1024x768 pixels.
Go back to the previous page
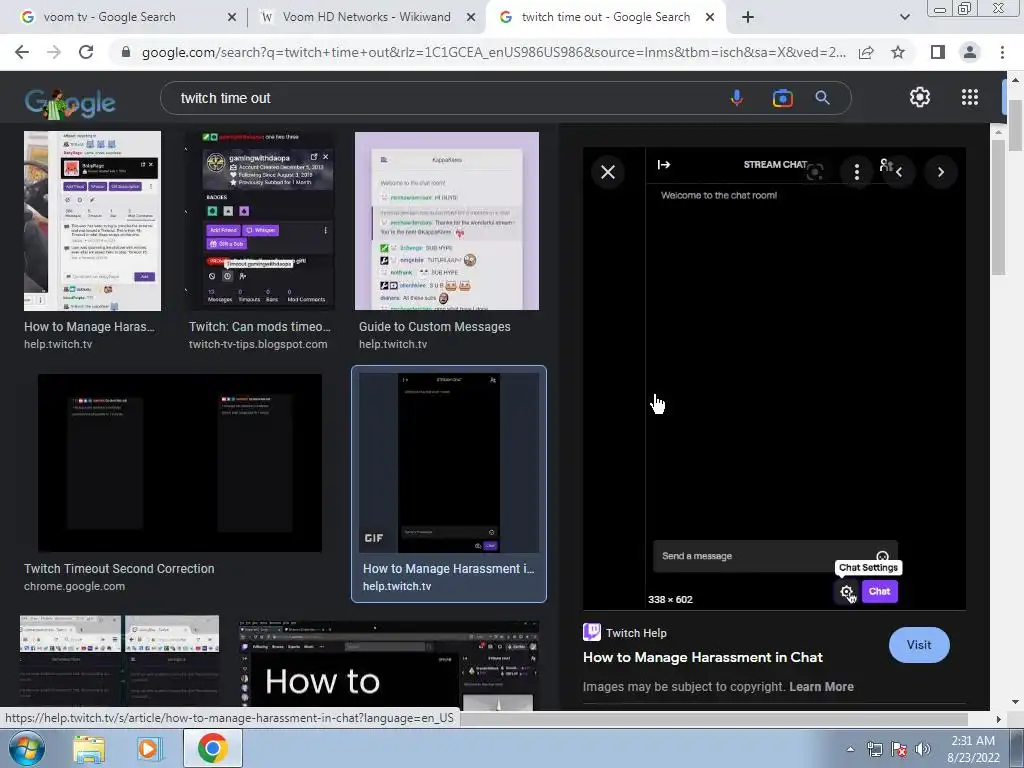click(x=22, y=52)
